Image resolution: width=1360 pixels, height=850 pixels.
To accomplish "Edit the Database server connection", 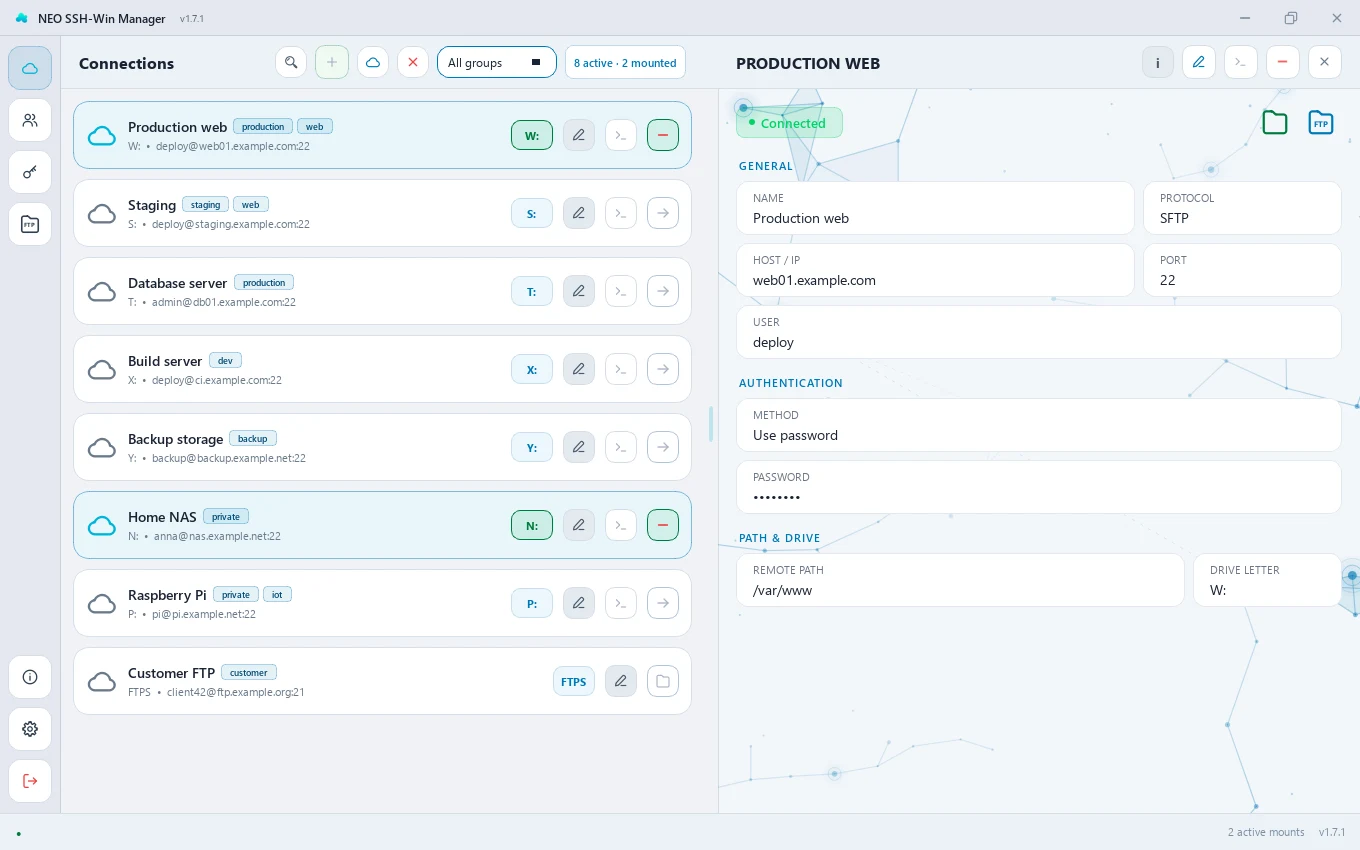I will click(579, 291).
